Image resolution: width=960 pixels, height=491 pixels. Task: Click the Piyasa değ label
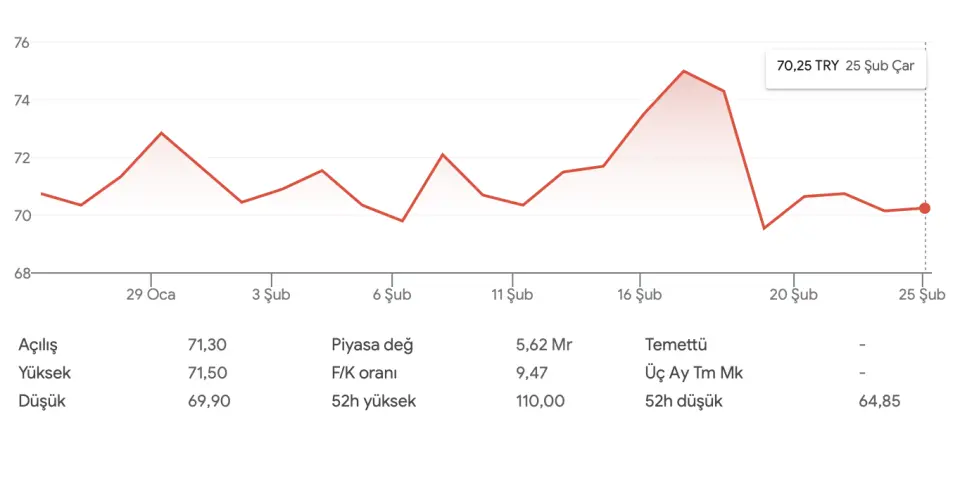pyautogui.click(x=372, y=345)
